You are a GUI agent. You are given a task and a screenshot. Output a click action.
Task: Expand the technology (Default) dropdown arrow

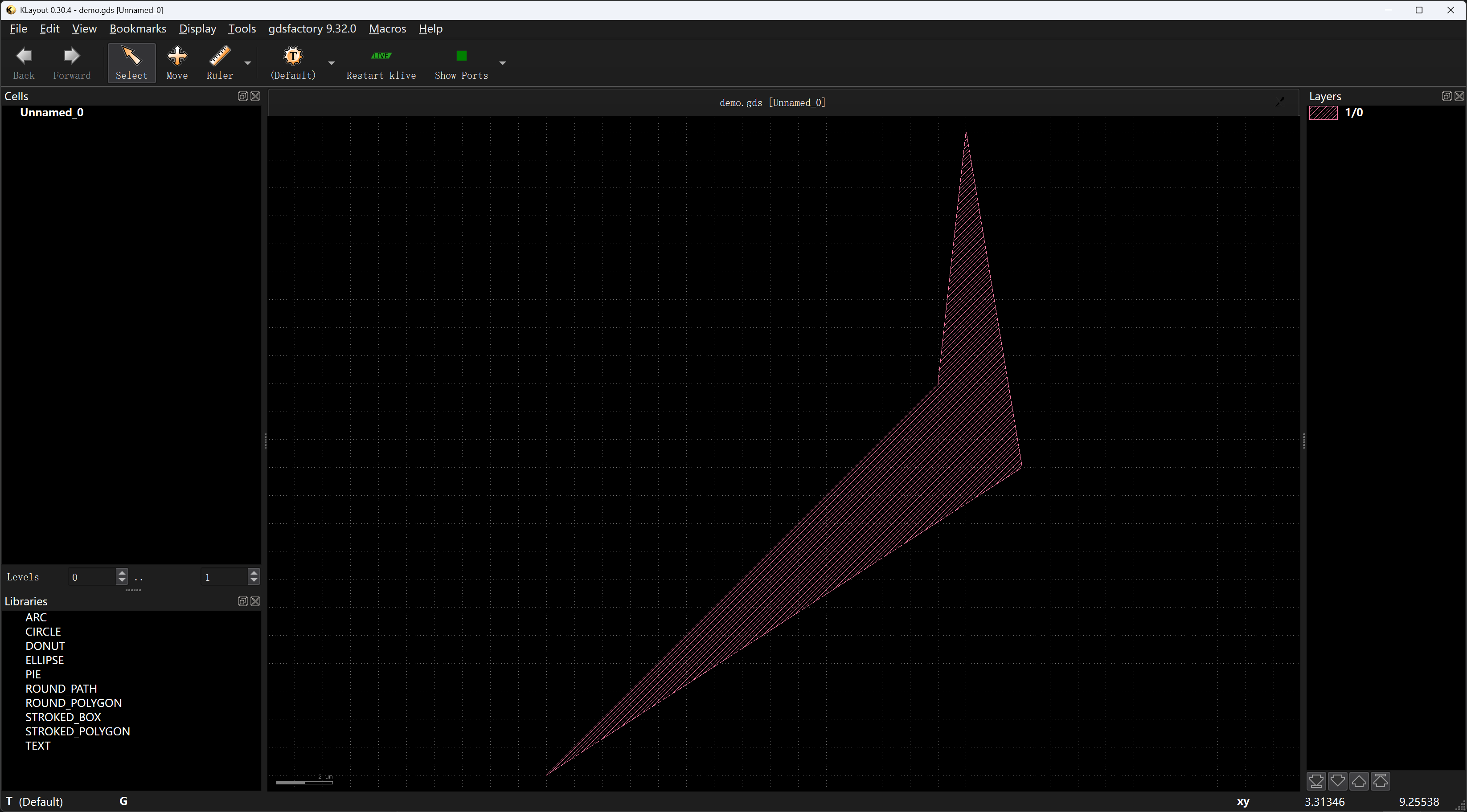point(332,63)
